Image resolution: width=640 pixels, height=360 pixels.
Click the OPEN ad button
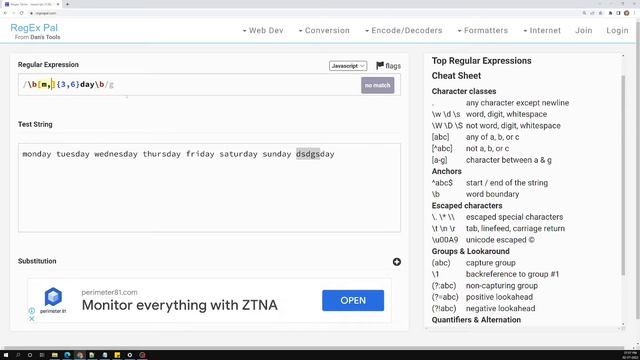pyautogui.click(x=353, y=300)
